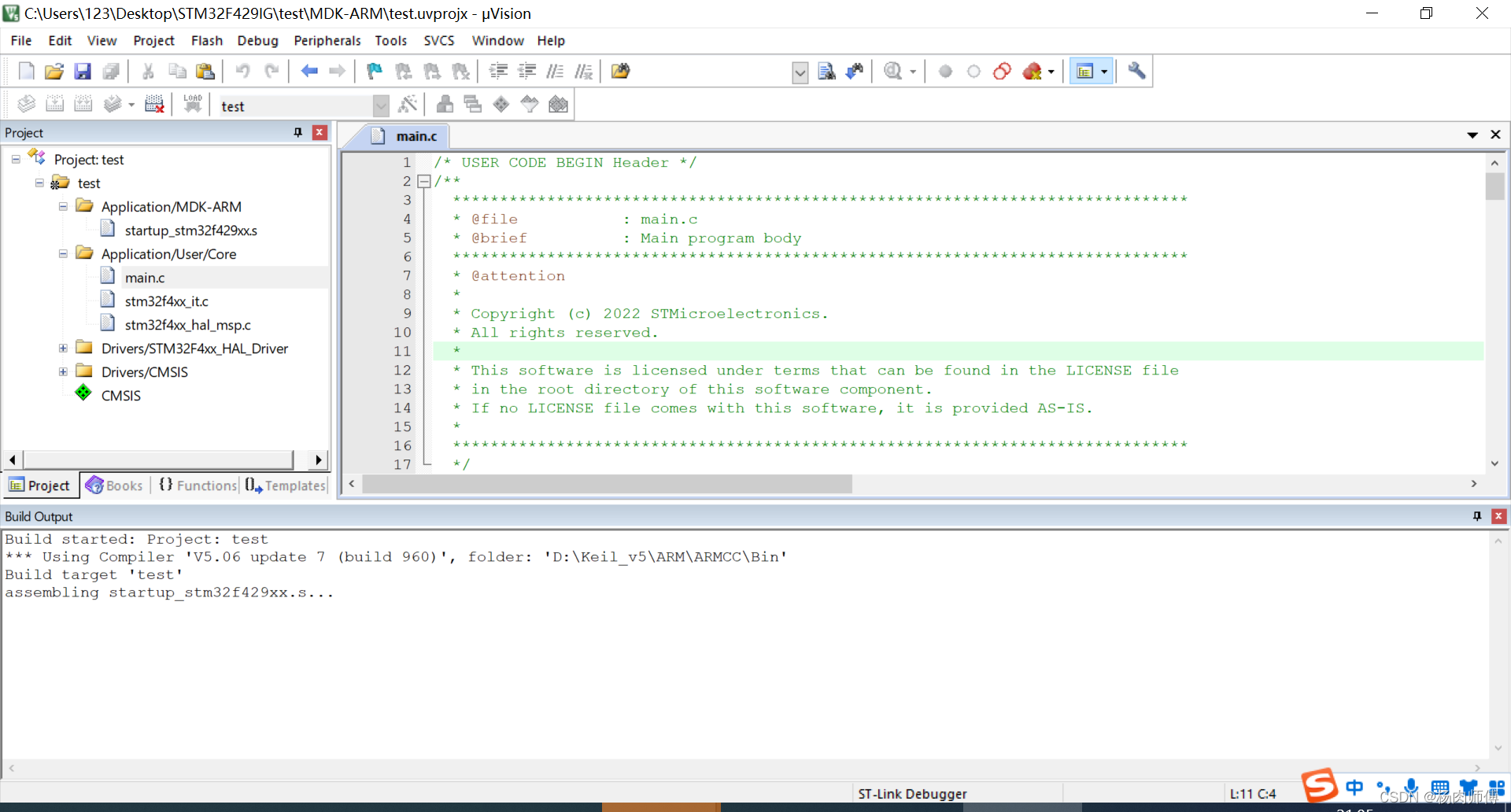Viewport: 1511px width, 812px height.
Task: Close the Build Output panel
Action: click(1498, 516)
